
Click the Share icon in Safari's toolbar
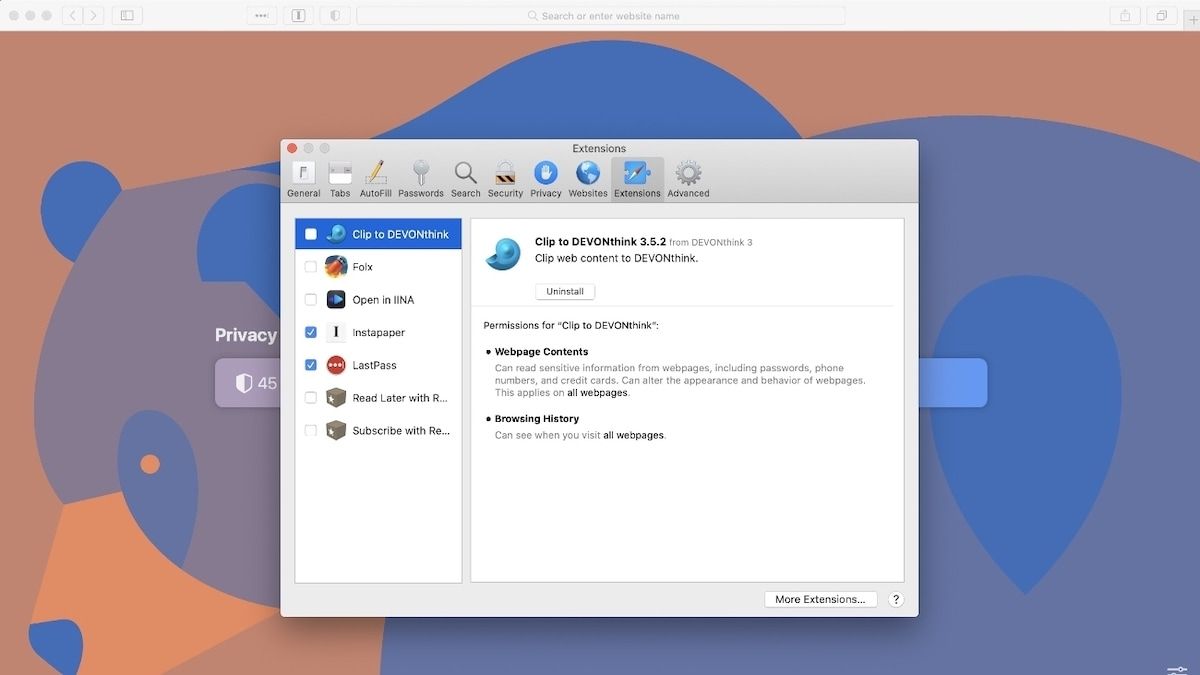click(x=1124, y=15)
